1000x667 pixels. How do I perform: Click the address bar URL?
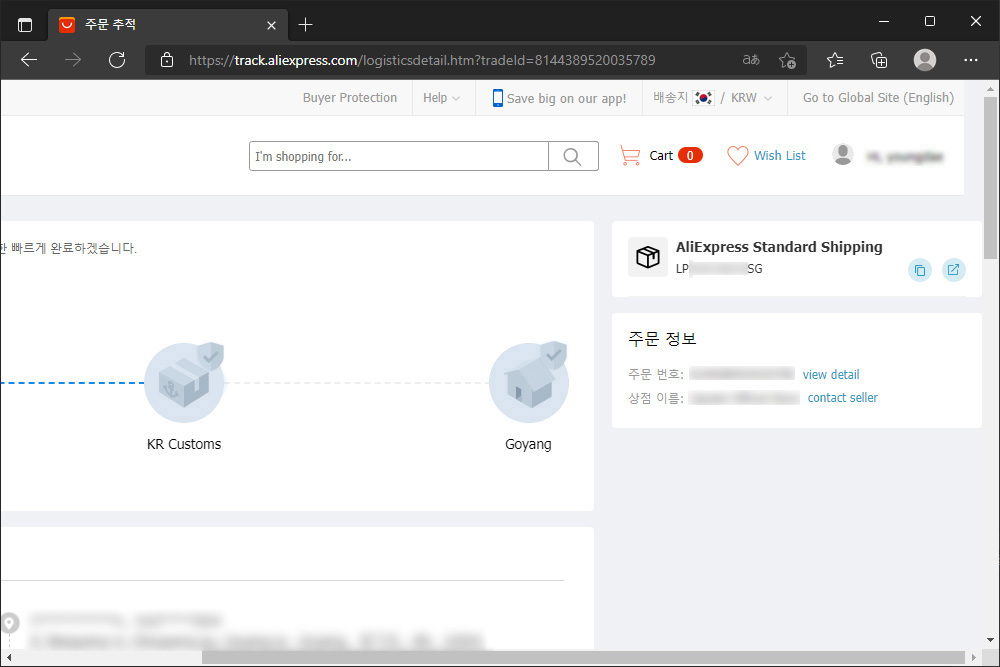(422, 60)
